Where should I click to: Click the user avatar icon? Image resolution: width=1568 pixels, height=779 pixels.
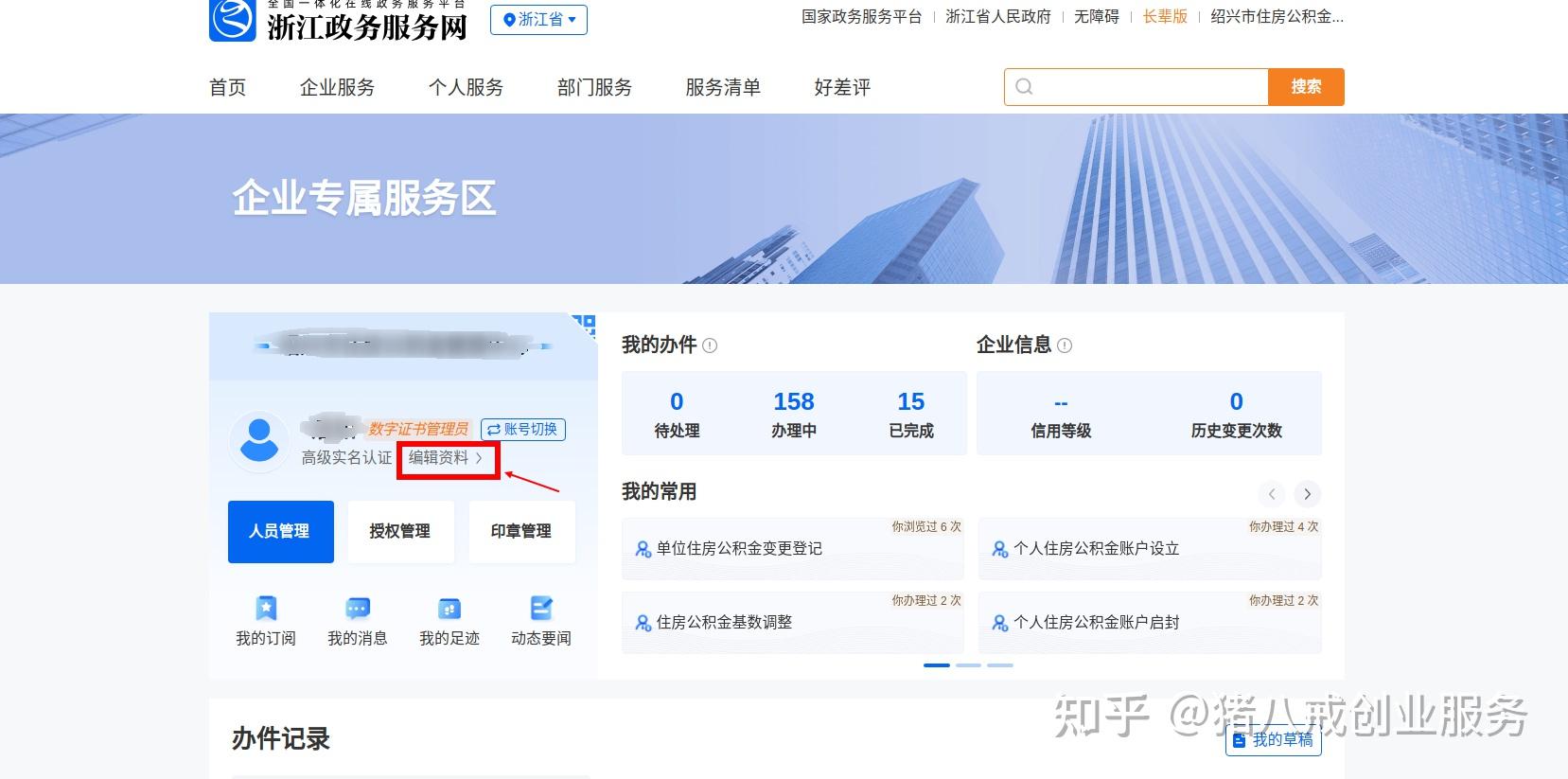pyautogui.click(x=259, y=441)
